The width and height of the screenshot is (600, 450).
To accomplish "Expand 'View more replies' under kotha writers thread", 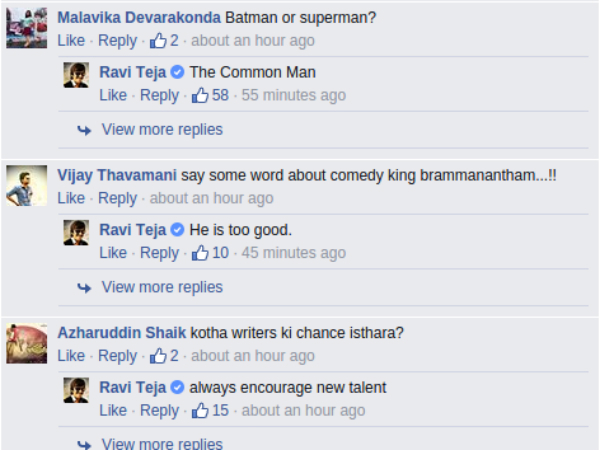I will 162,443.
